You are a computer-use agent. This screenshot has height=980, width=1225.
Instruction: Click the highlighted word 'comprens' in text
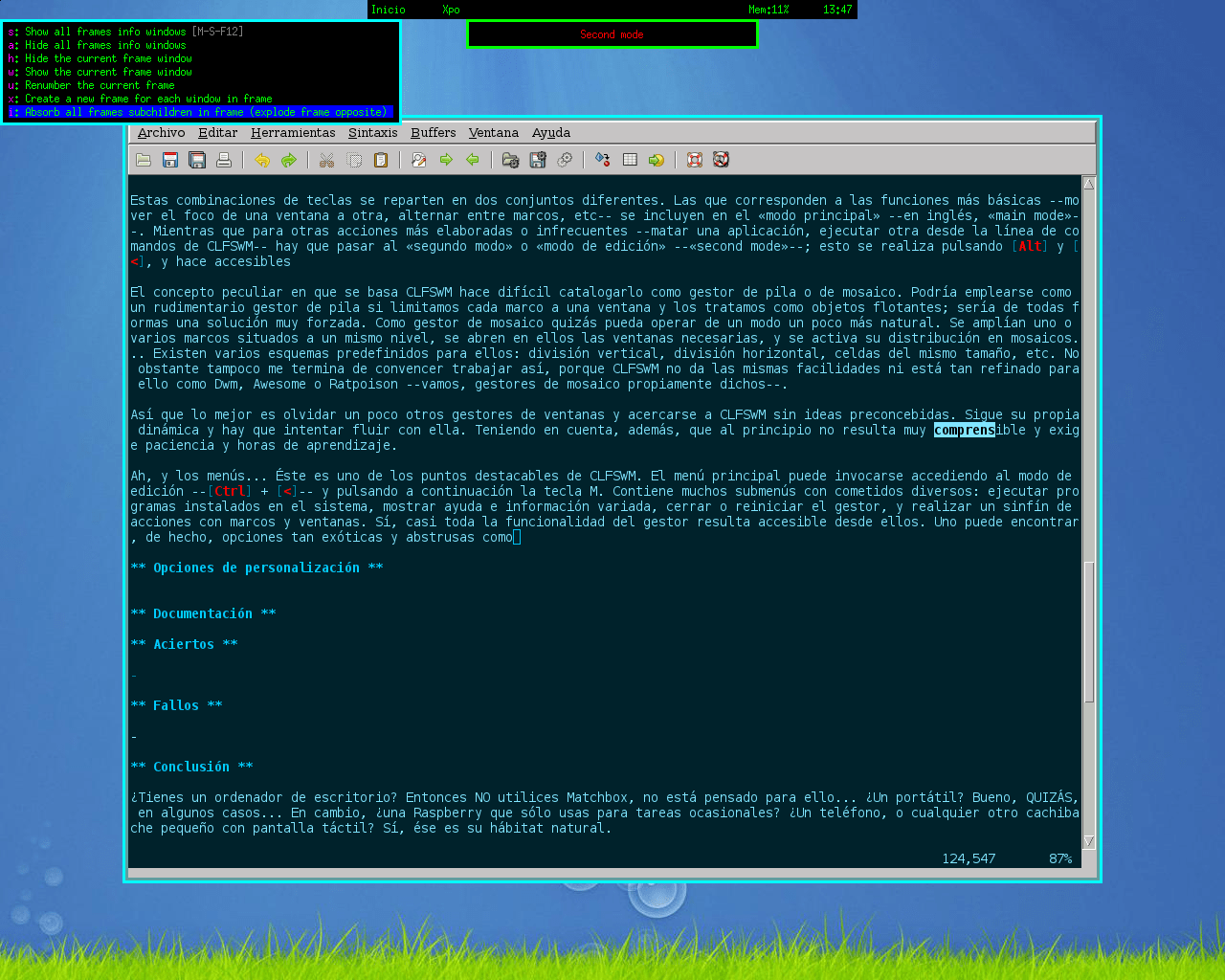[965, 430]
